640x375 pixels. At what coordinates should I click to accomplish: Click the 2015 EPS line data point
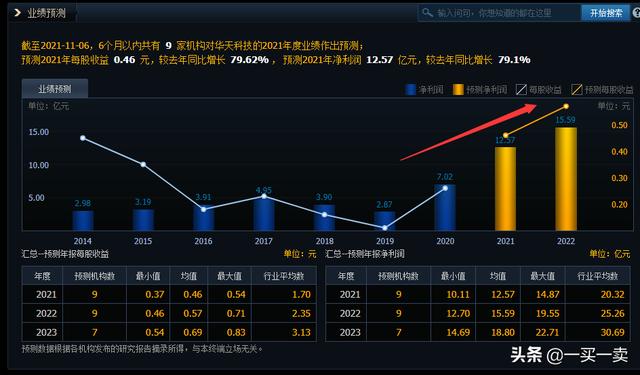pyautogui.click(x=143, y=164)
